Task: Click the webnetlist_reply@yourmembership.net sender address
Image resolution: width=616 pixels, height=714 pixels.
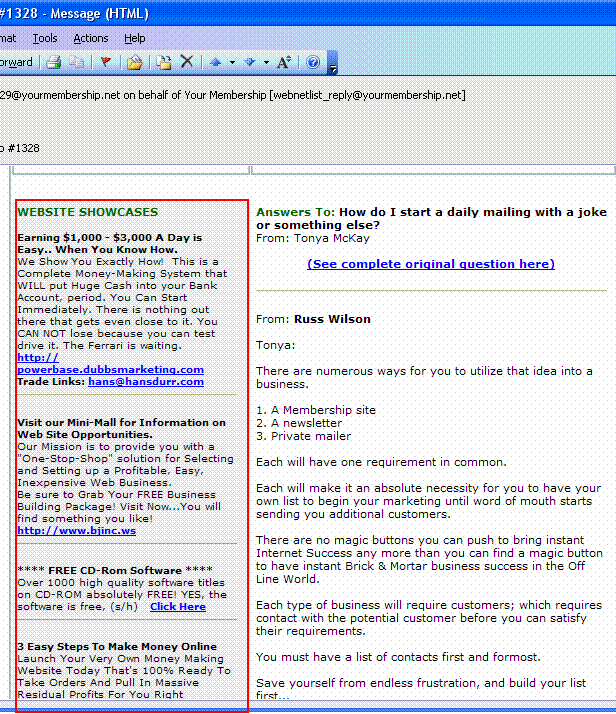Action: [x=367, y=95]
